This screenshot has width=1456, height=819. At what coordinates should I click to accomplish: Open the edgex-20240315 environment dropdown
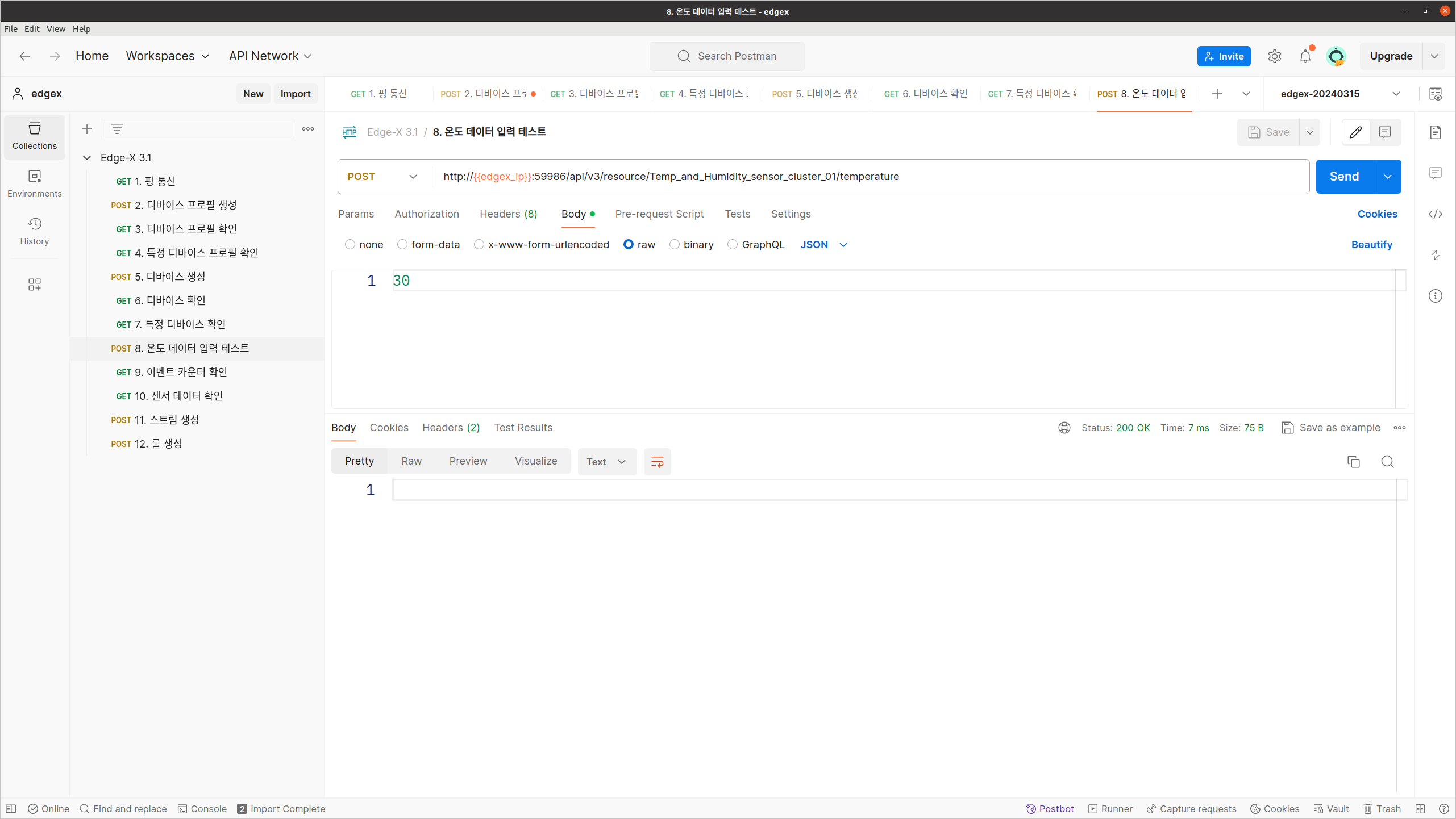[1341, 94]
